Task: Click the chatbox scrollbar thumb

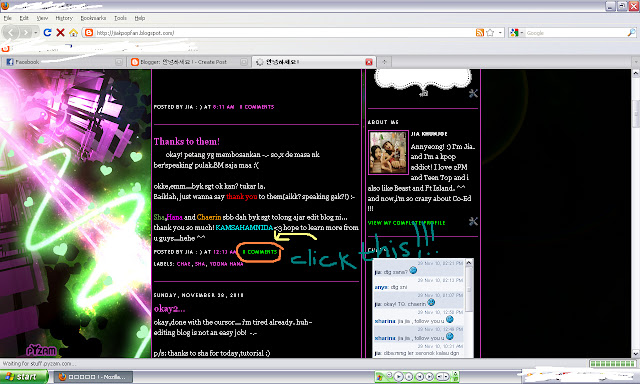Action: [469, 290]
